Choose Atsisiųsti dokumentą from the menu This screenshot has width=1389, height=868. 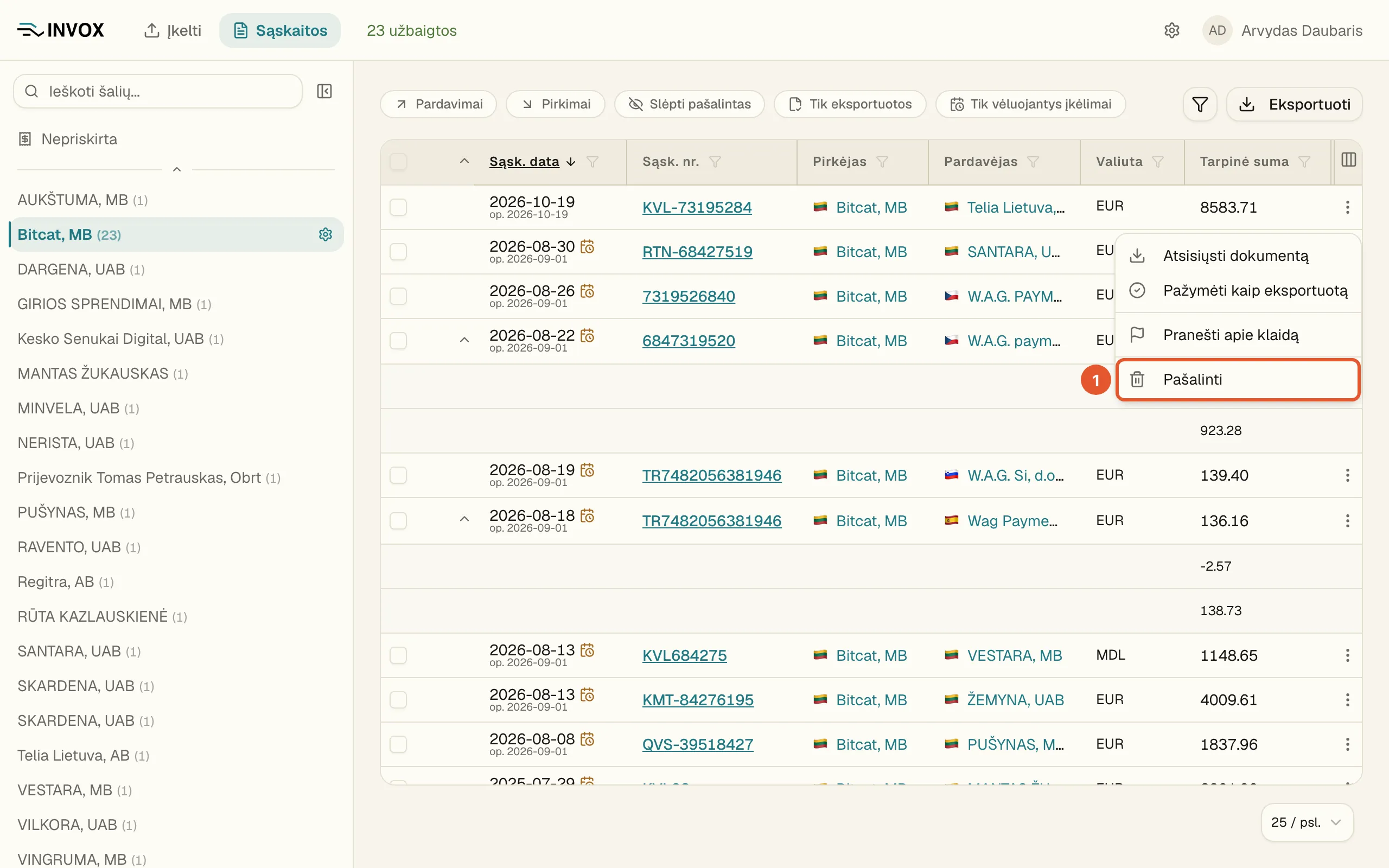1238,256
